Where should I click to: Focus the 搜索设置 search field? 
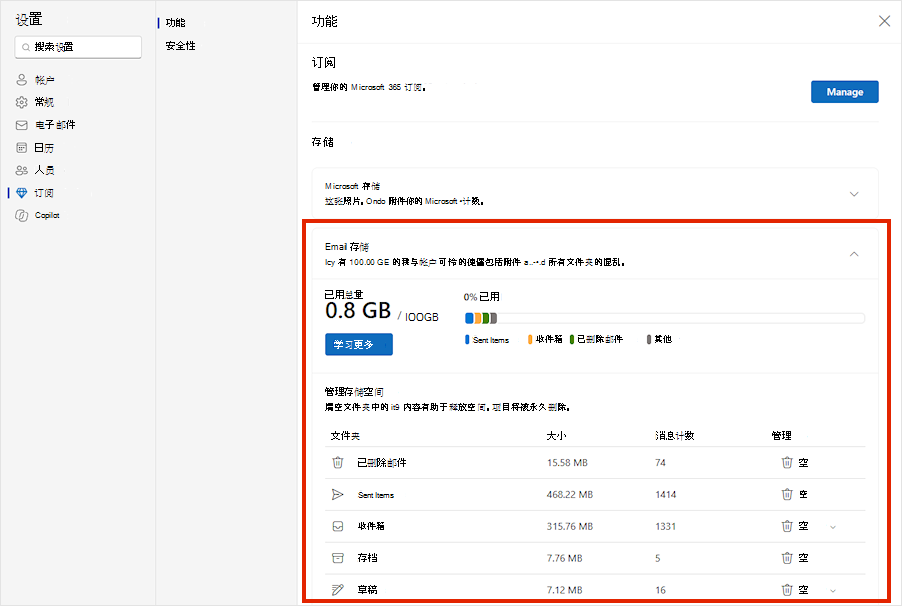(78, 47)
